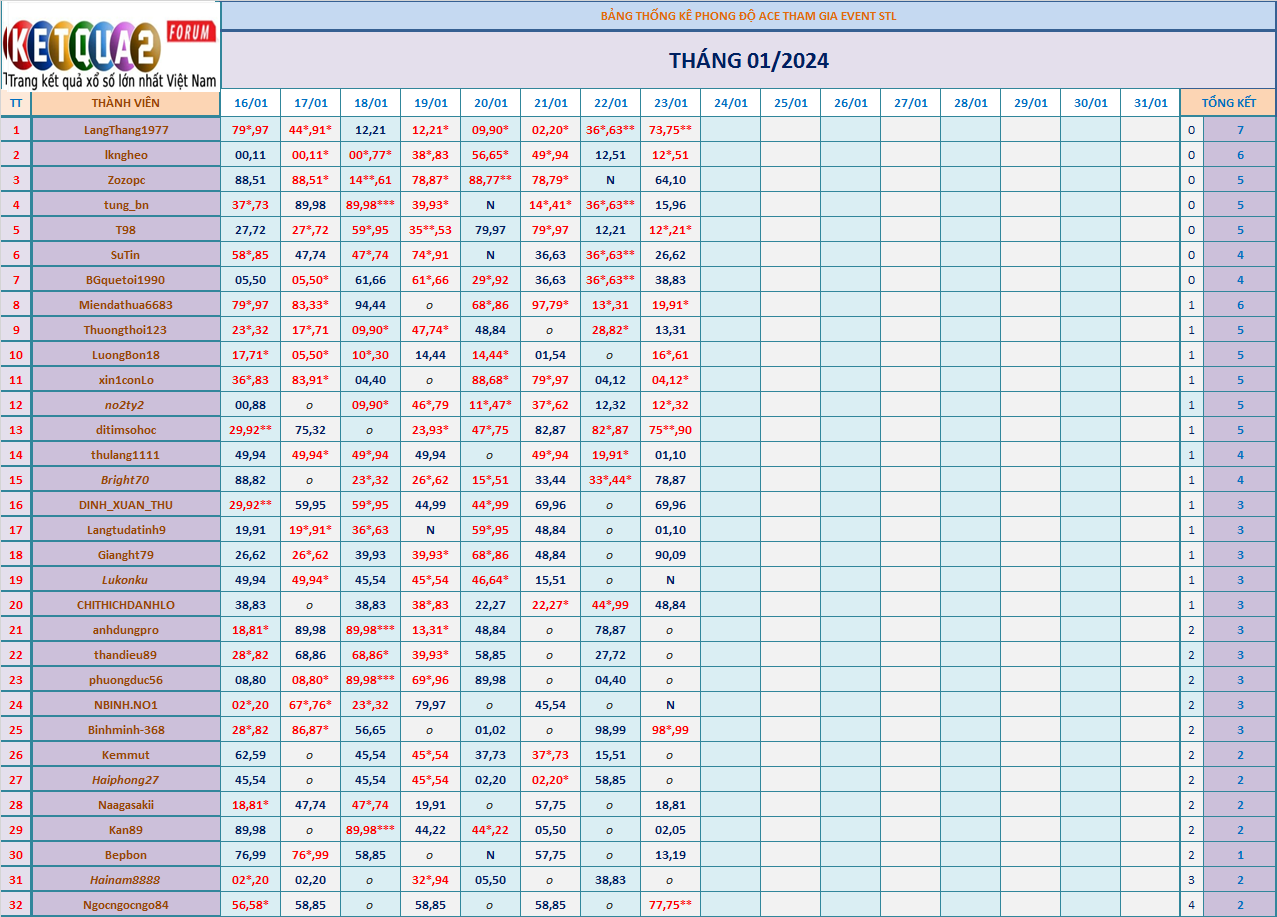The image size is (1277, 917).
Task: Select member name anhdungpro
Action: [126, 630]
